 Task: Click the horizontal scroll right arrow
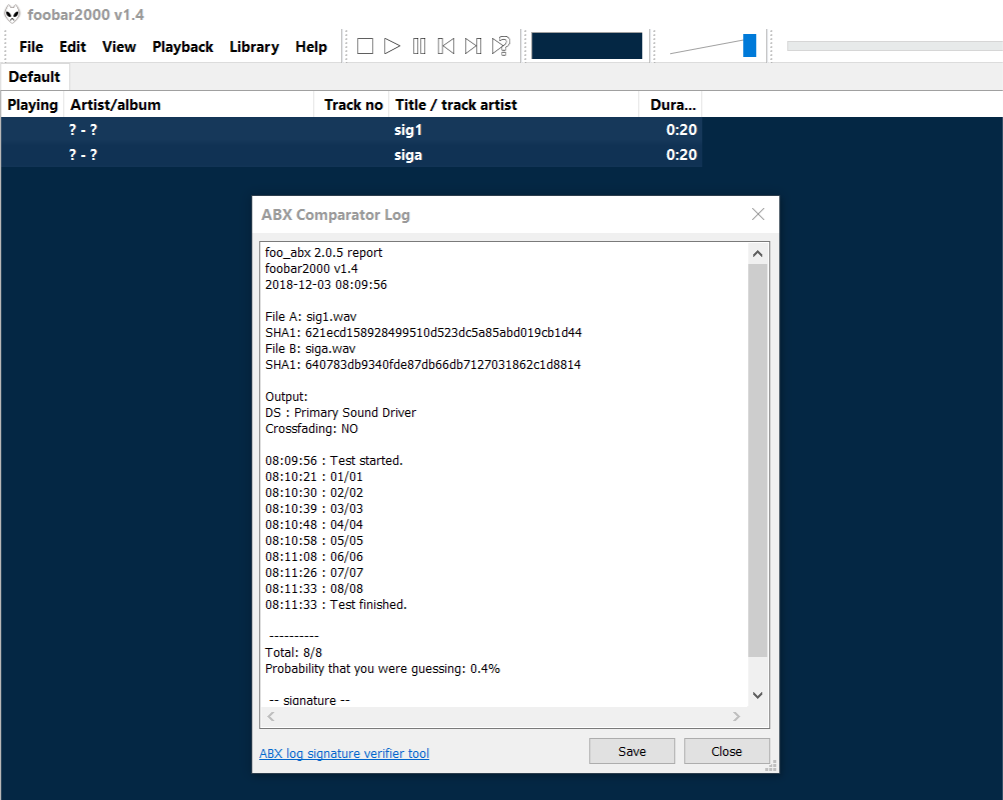tap(736, 716)
